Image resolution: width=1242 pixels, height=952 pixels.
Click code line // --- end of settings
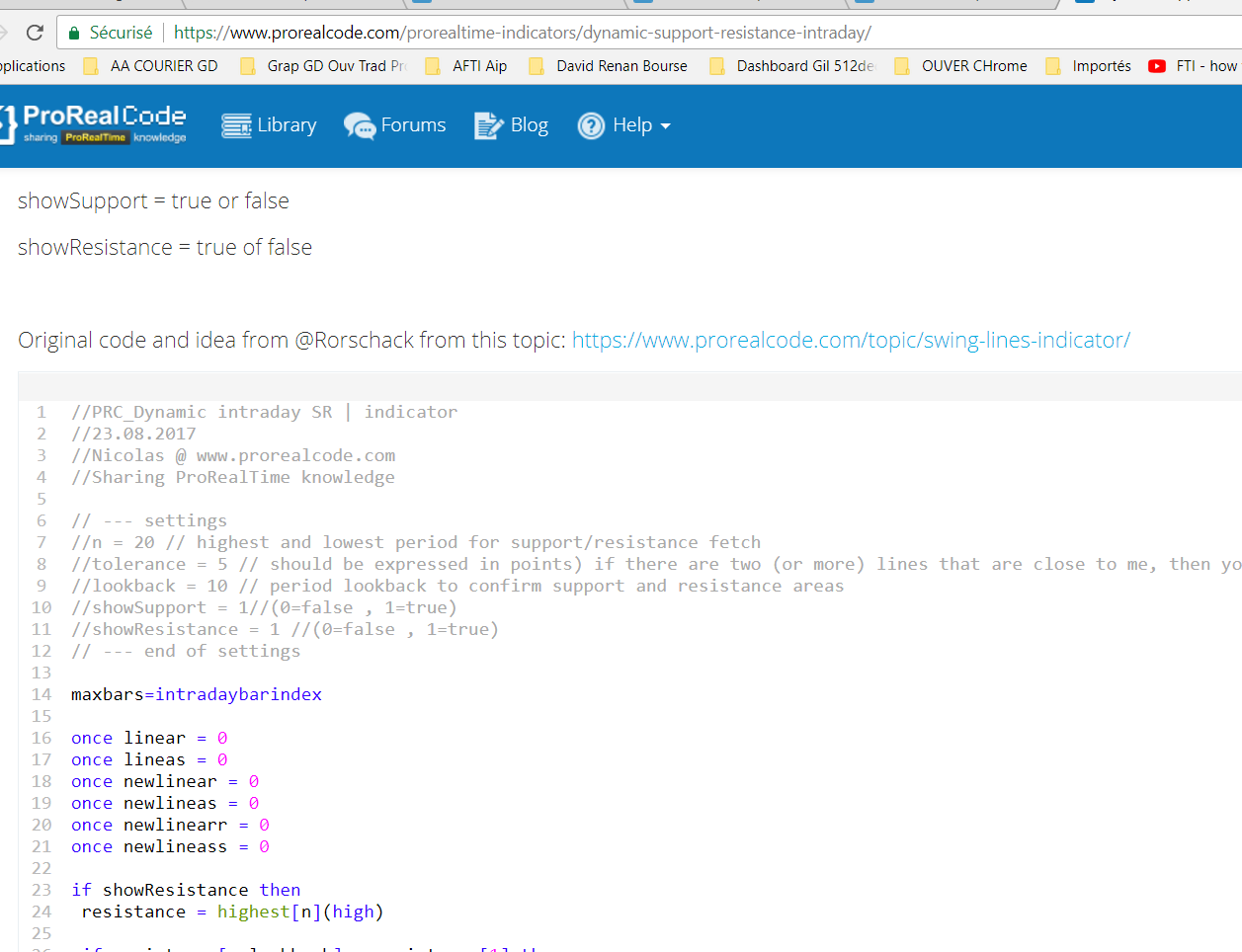coord(186,651)
